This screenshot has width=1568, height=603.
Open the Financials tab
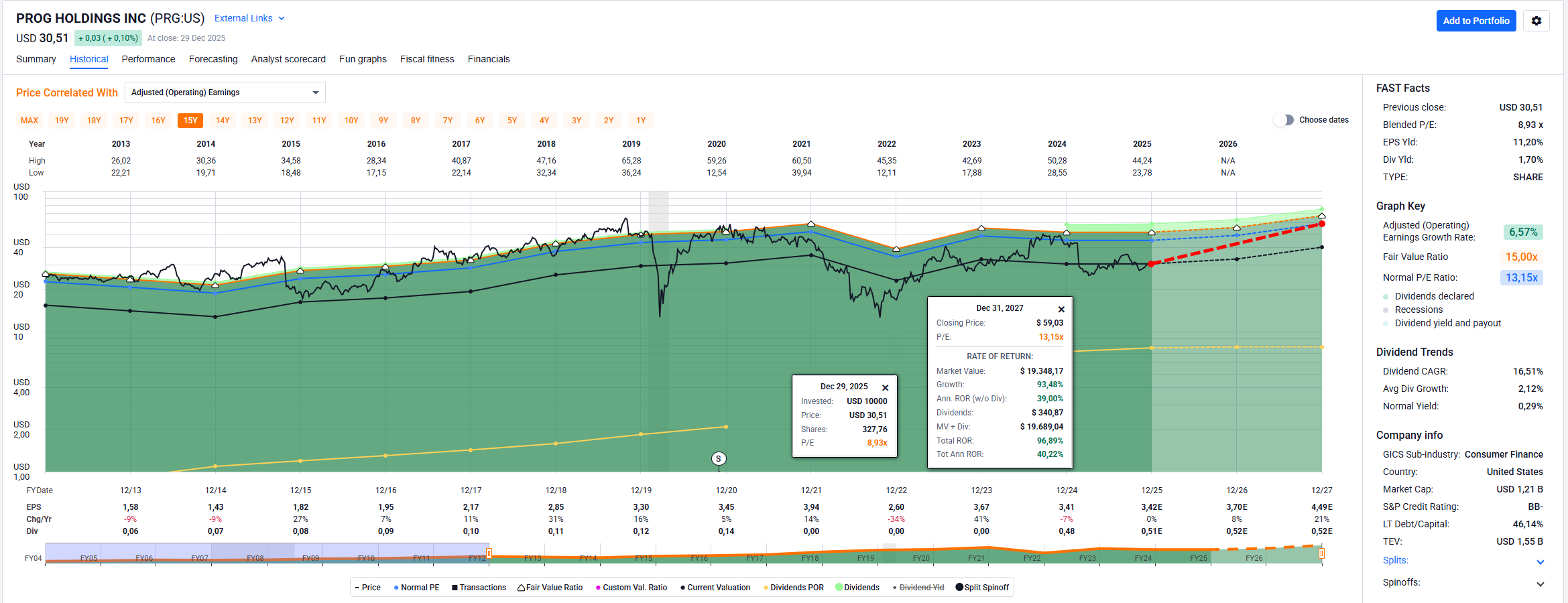pyautogui.click(x=488, y=59)
